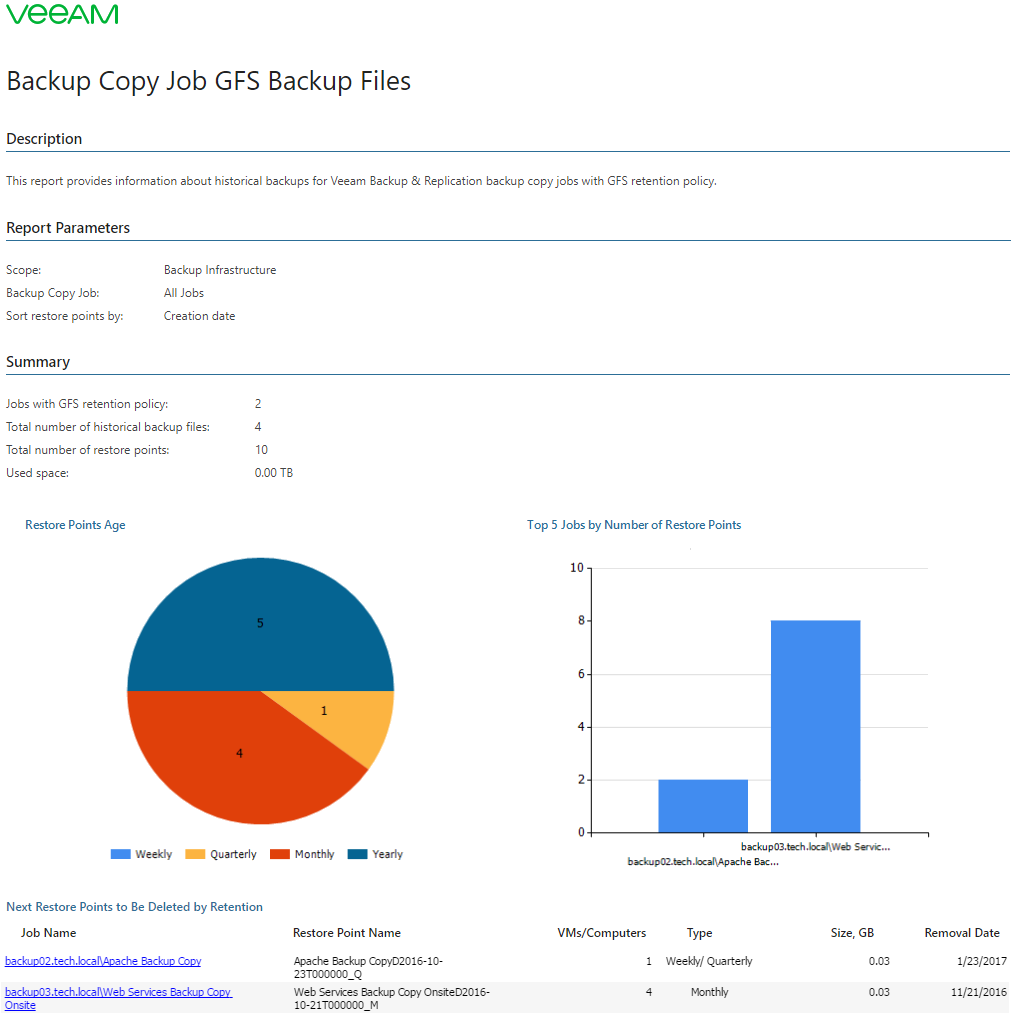
Task: Click backup03.tech.local\Web Servic... axis label
Action: point(816,847)
